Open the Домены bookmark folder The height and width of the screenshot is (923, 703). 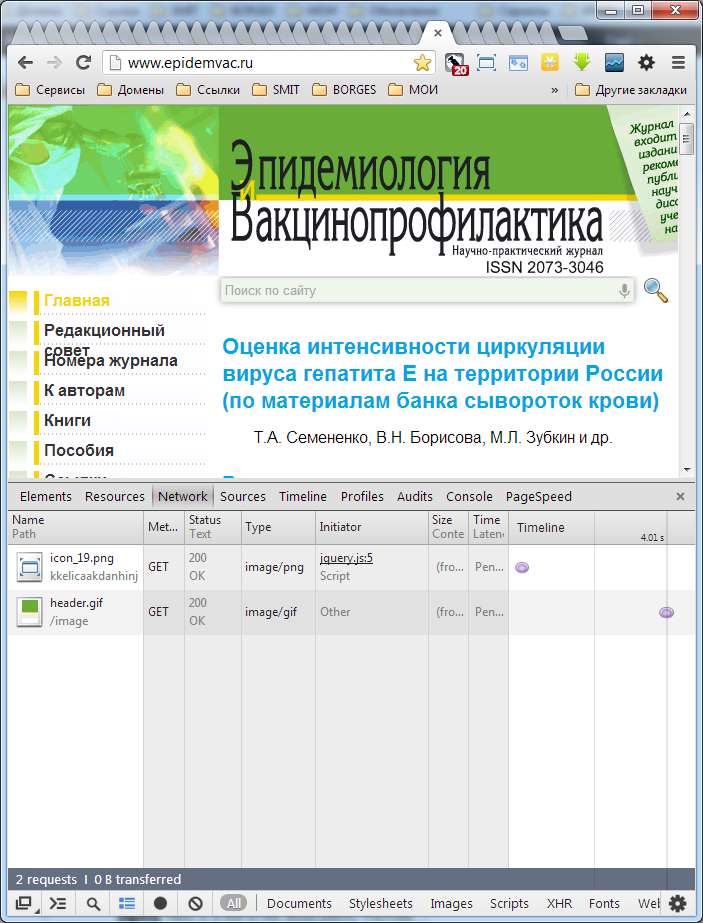(x=131, y=90)
